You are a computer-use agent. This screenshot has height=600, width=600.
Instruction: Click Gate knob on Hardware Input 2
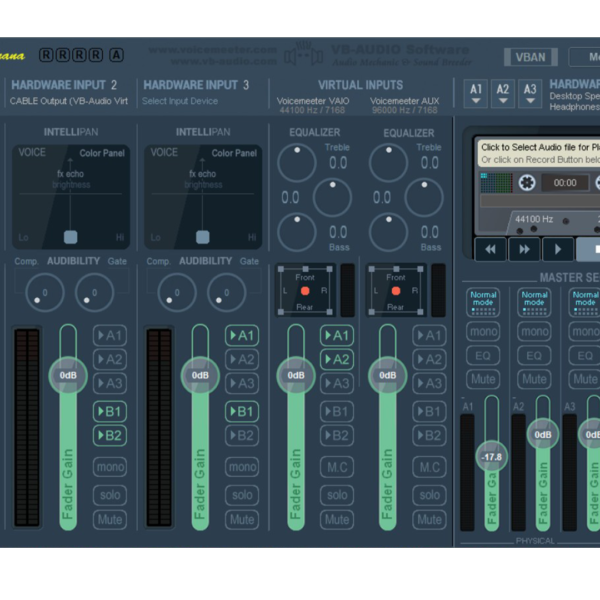95,293
